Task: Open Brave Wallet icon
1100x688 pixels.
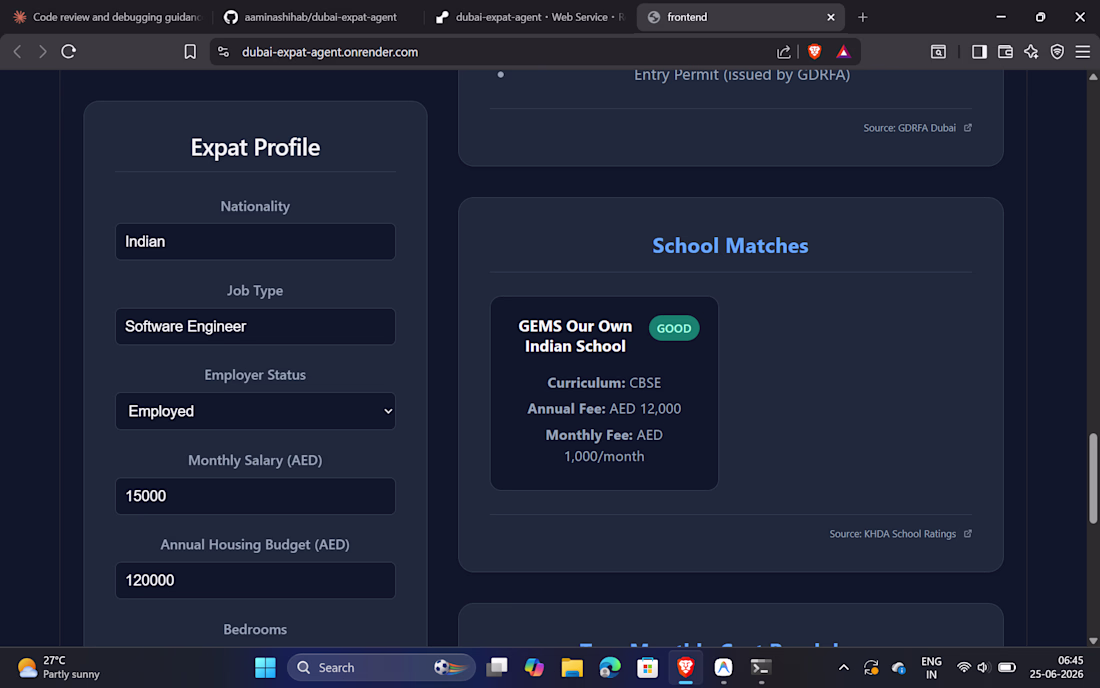Action: click(x=1005, y=52)
